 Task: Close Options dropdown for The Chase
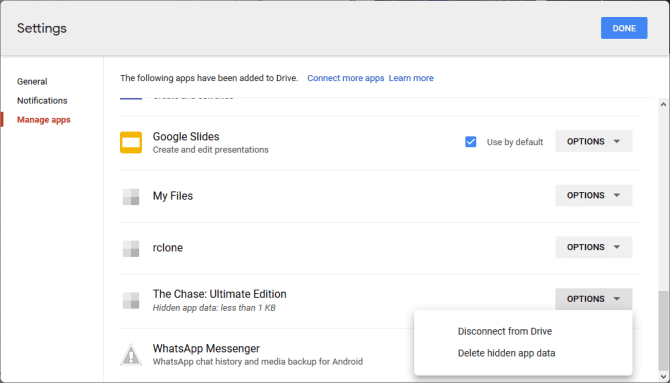click(x=594, y=299)
